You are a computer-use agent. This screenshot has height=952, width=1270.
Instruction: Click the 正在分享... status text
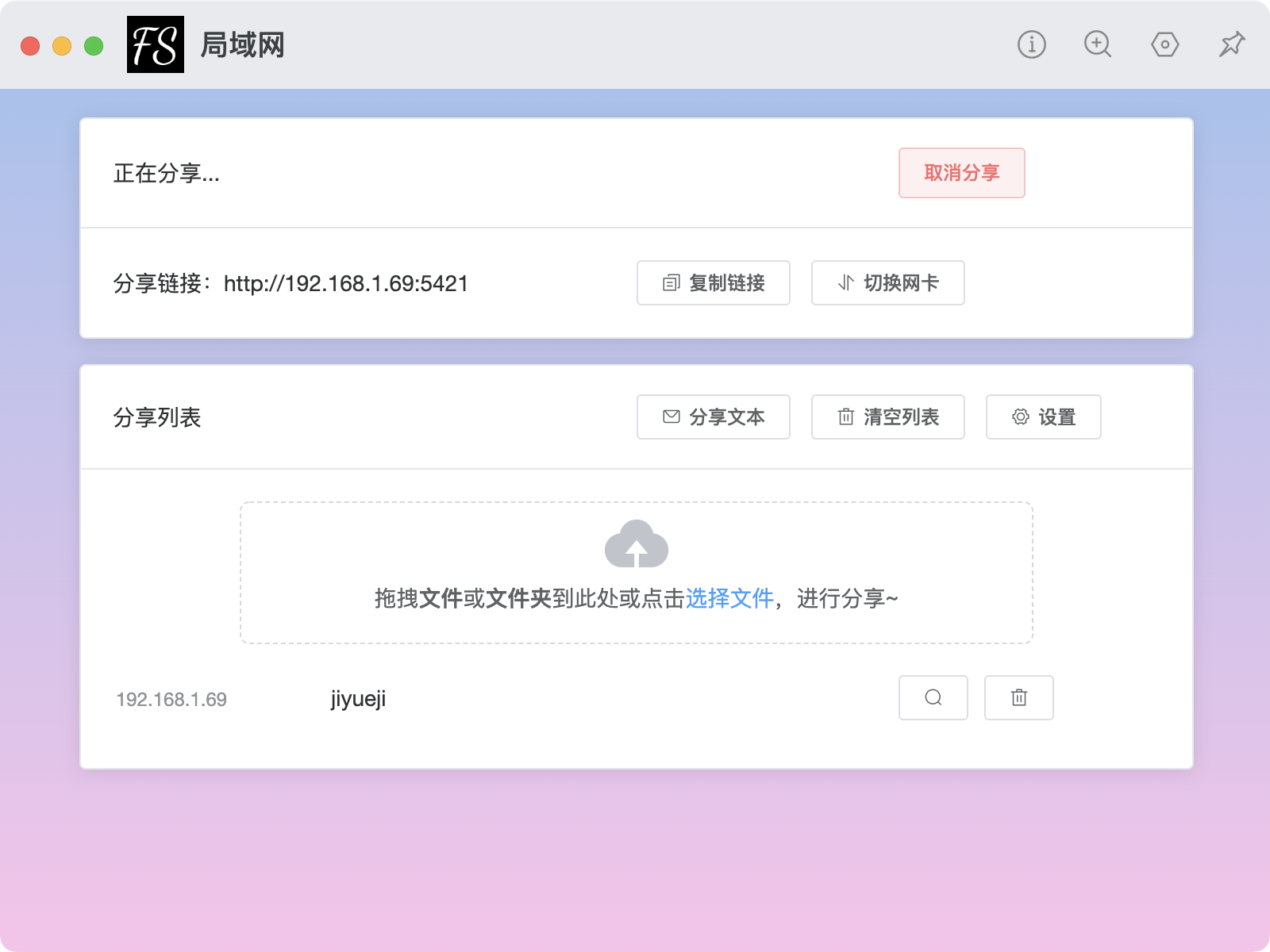click(167, 173)
